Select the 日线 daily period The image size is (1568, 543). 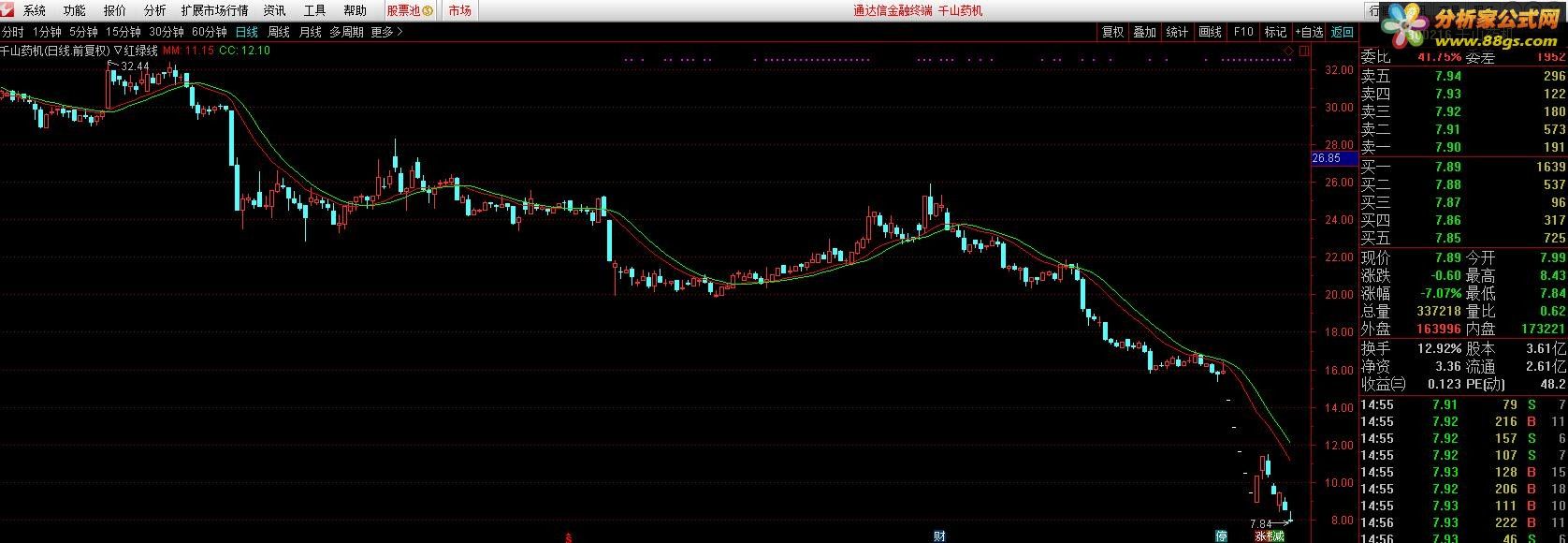(x=247, y=32)
